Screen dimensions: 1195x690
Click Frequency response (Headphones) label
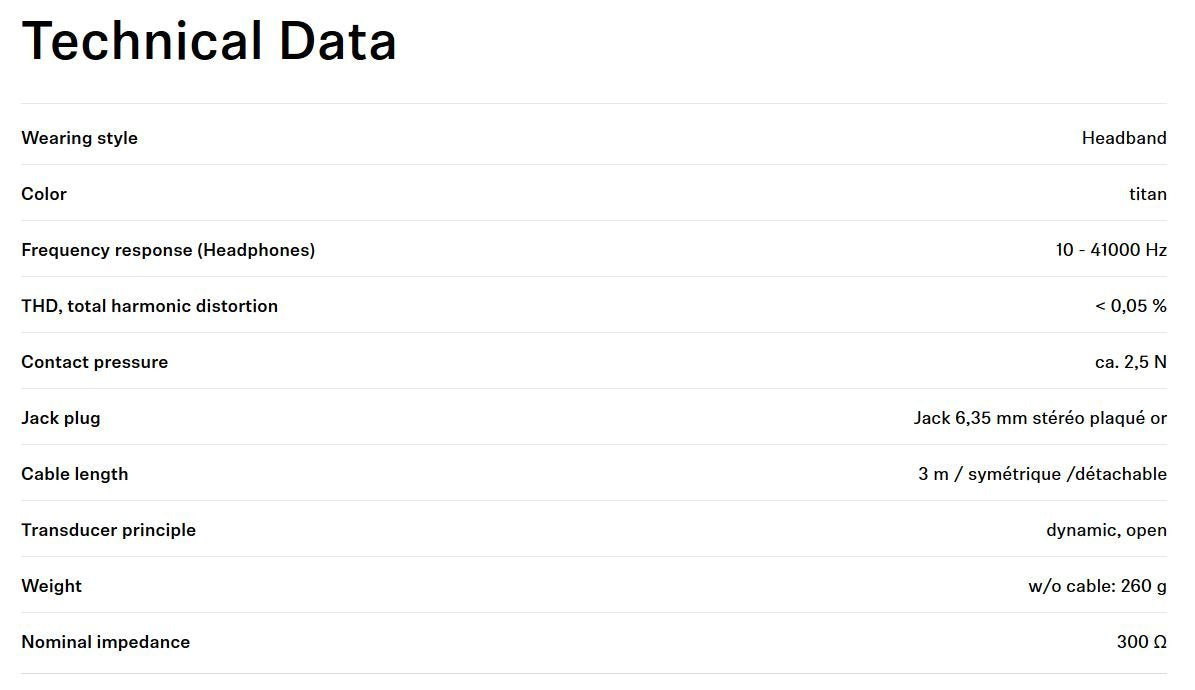[x=168, y=250]
